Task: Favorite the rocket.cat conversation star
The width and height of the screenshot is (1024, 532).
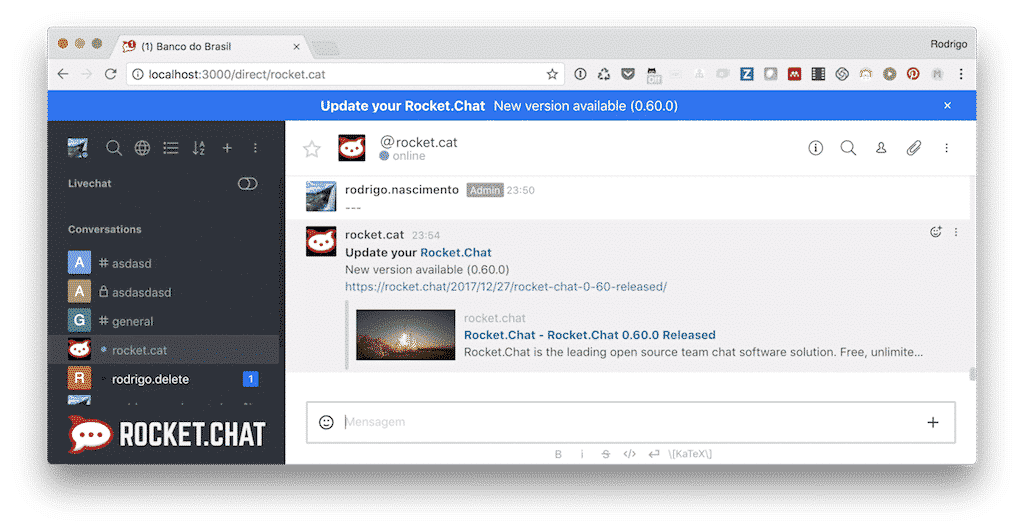Action: pyautogui.click(x=312, y=149)
